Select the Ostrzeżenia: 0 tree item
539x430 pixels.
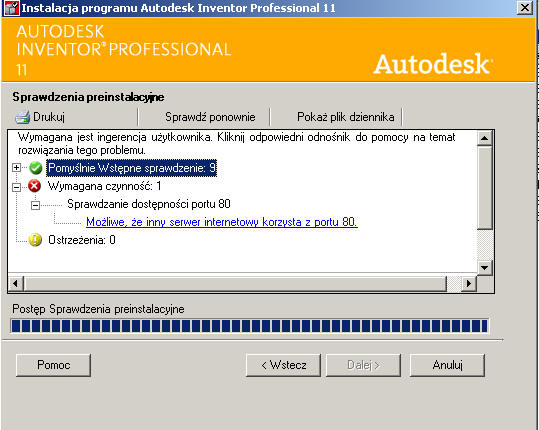pos(82,240)
